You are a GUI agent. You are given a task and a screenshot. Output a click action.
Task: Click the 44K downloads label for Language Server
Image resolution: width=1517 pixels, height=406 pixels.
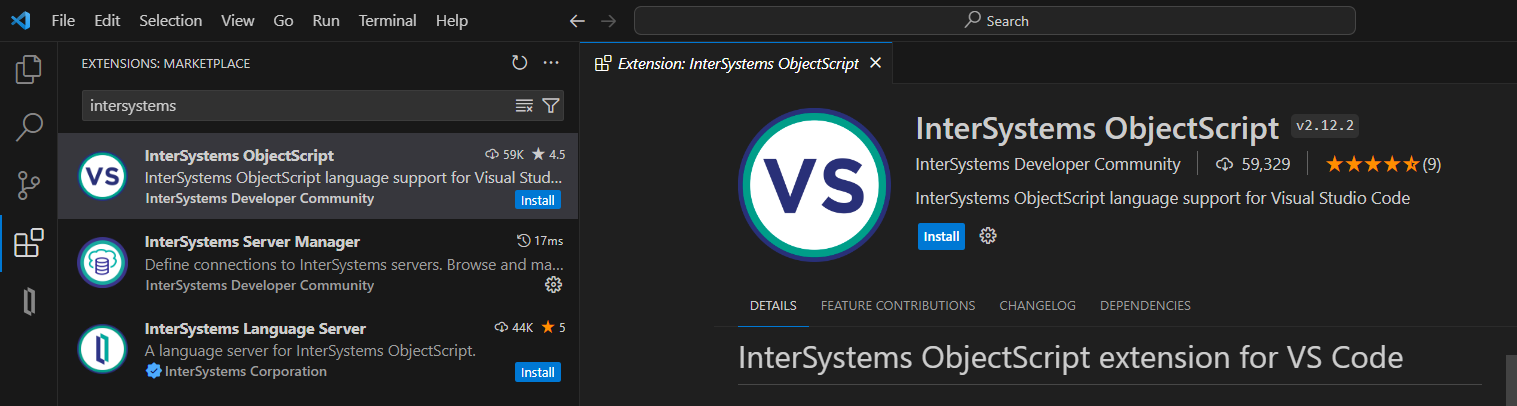[516, 328]
